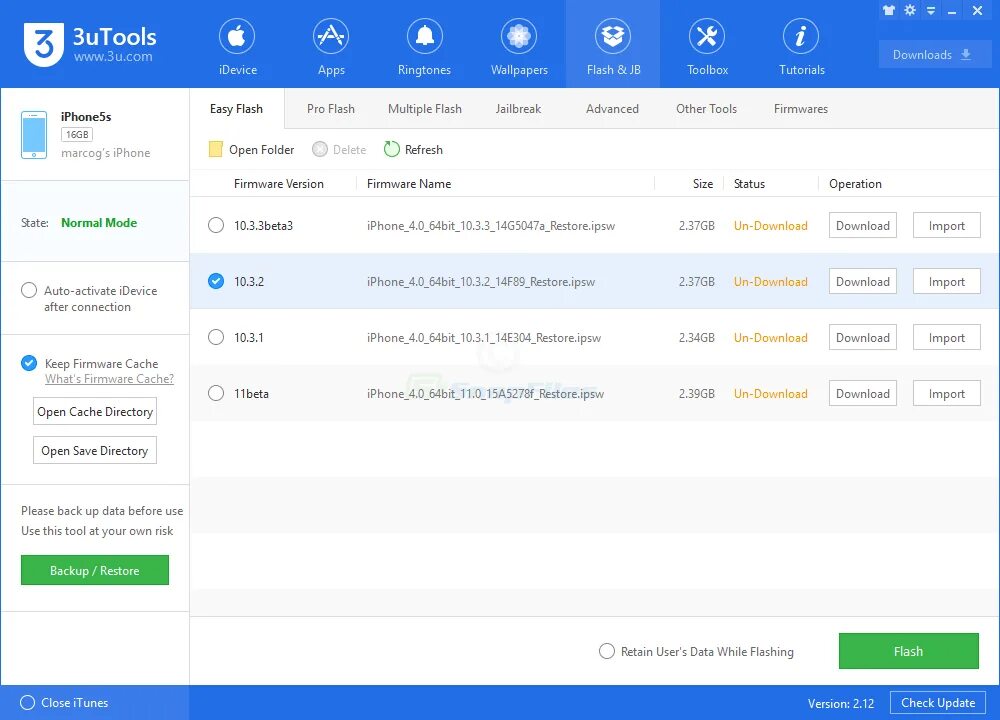Switch to the Multiple Flash tab
Screen dimensions: 1000x720
click(425, 109)
